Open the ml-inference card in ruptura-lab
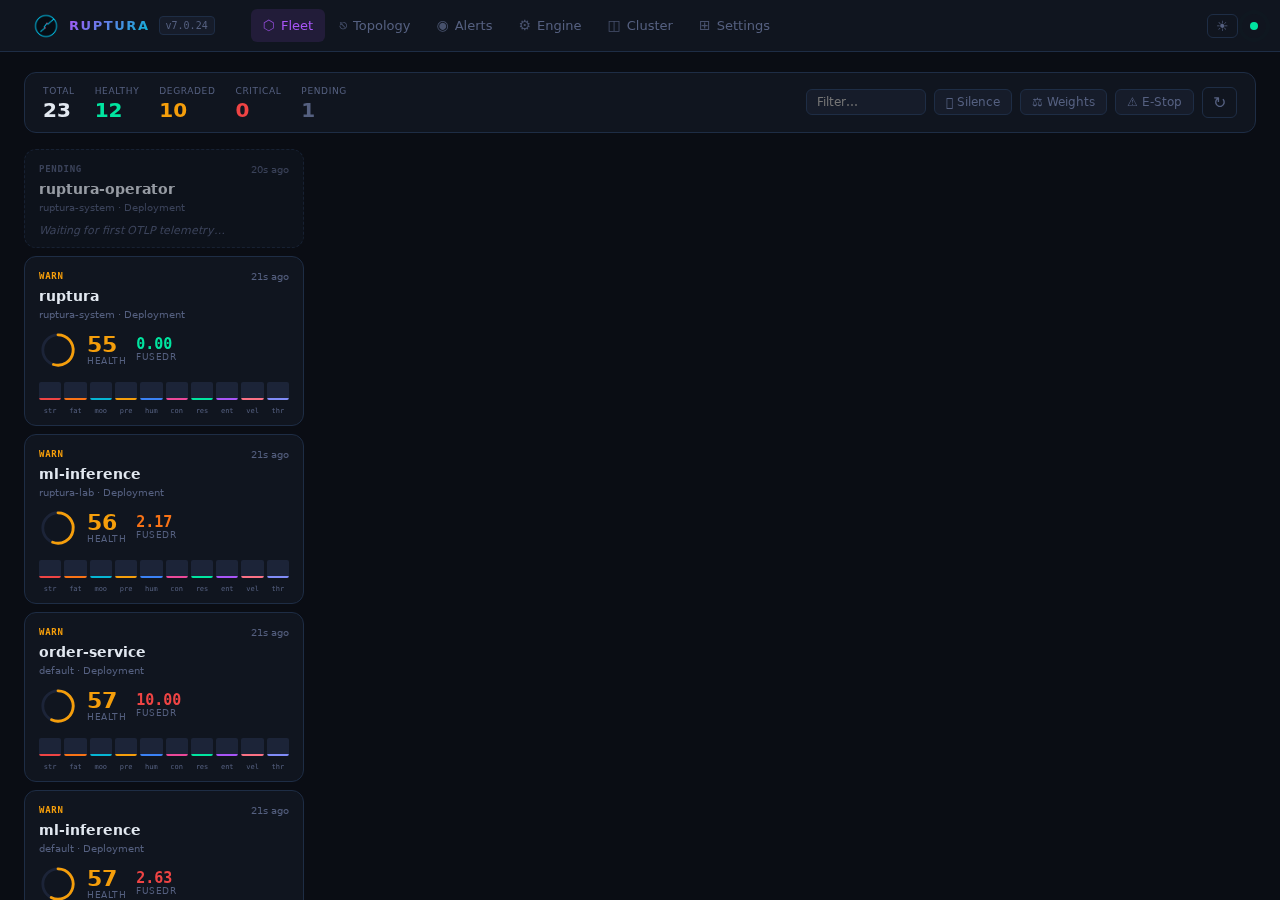Viewport: 1280px width, 900px height. pyautogui.click(x=90, y=474)
